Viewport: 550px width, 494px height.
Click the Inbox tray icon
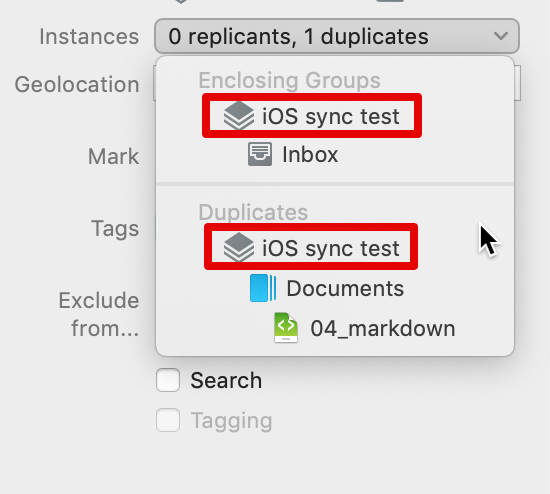[260, 154]
